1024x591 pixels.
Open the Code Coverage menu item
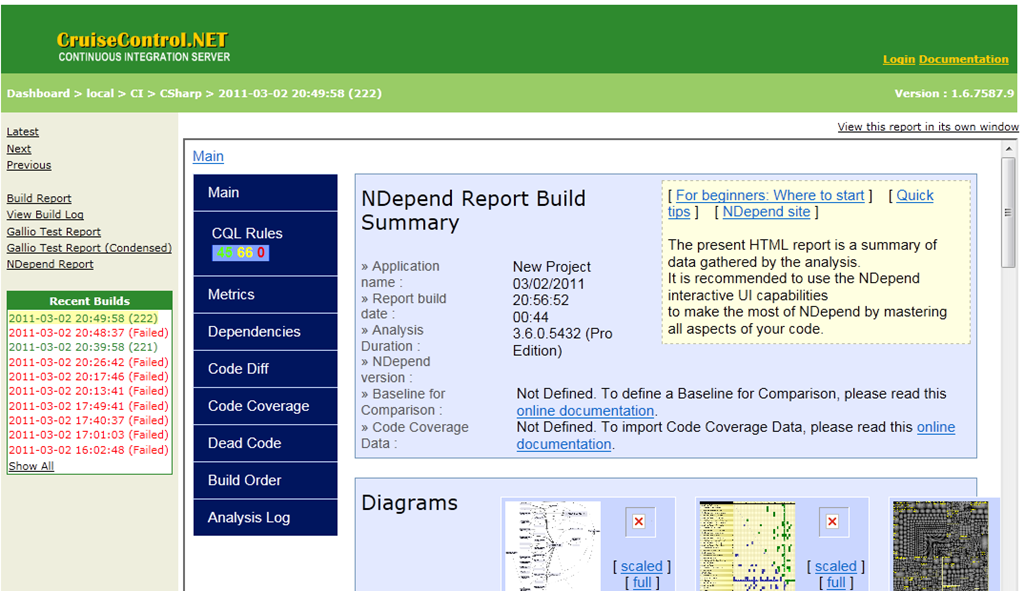coord(265,406)
